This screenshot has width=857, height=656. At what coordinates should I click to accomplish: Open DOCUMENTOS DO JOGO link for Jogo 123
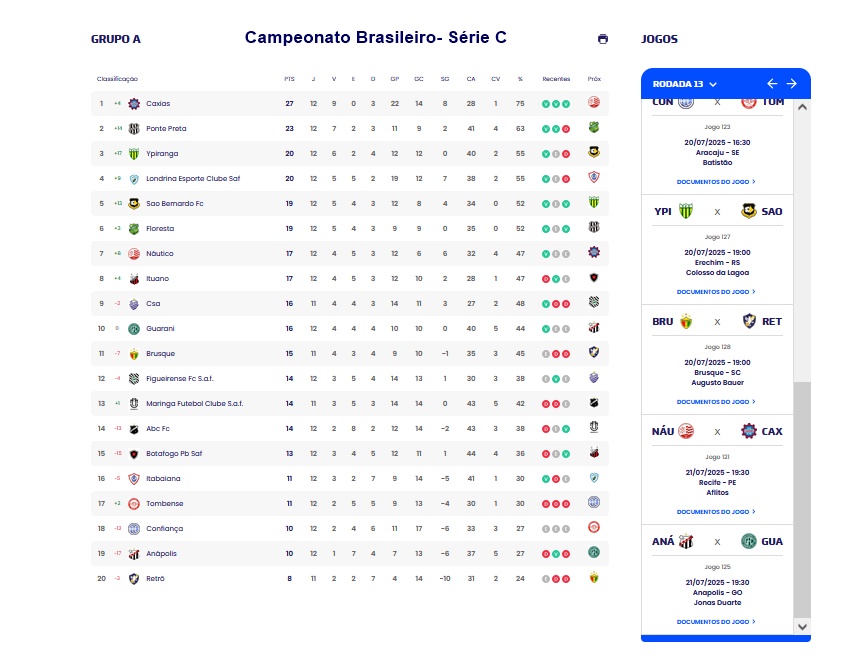716,181
